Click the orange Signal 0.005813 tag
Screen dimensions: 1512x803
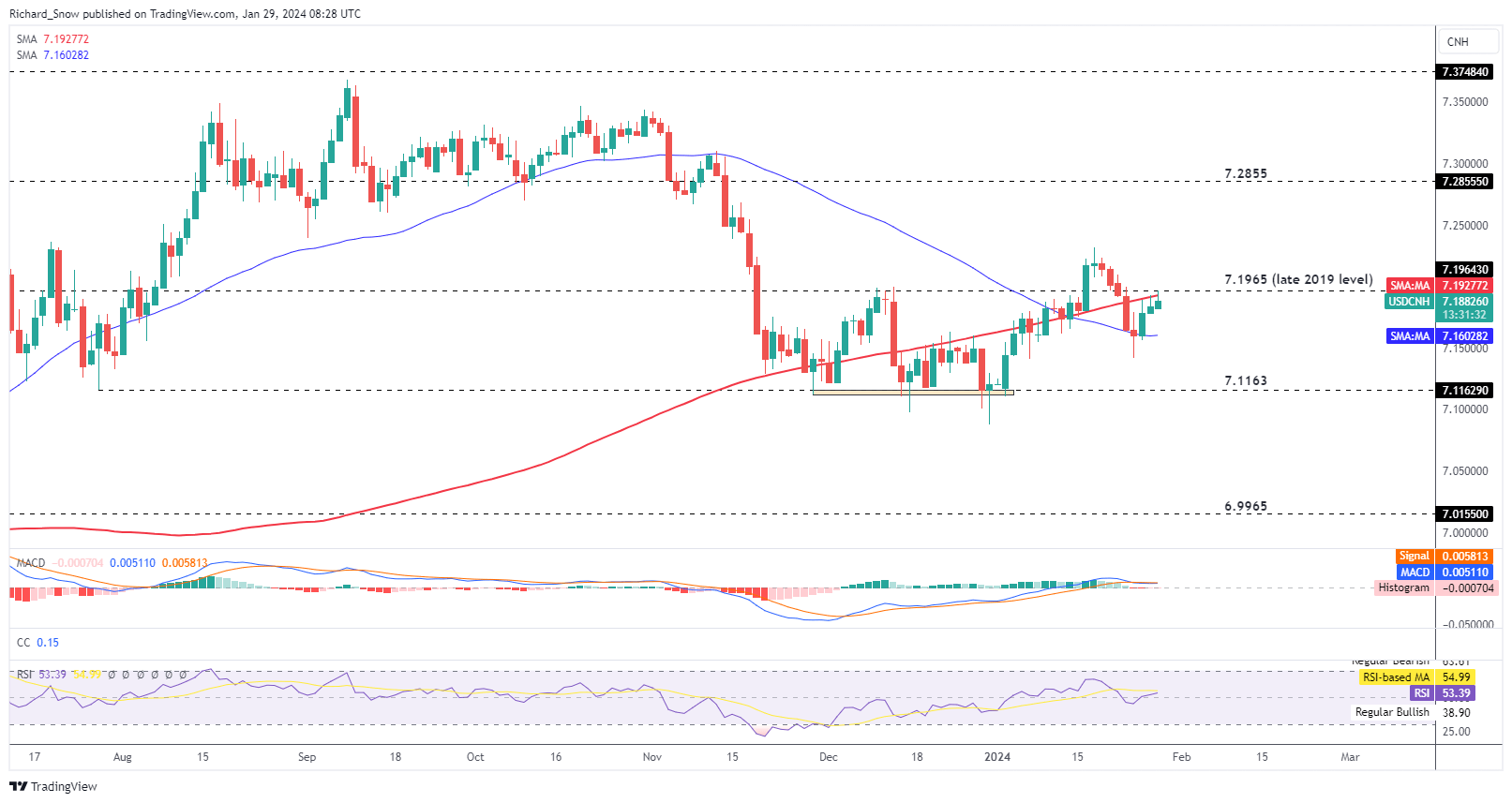coord(1445,557)
